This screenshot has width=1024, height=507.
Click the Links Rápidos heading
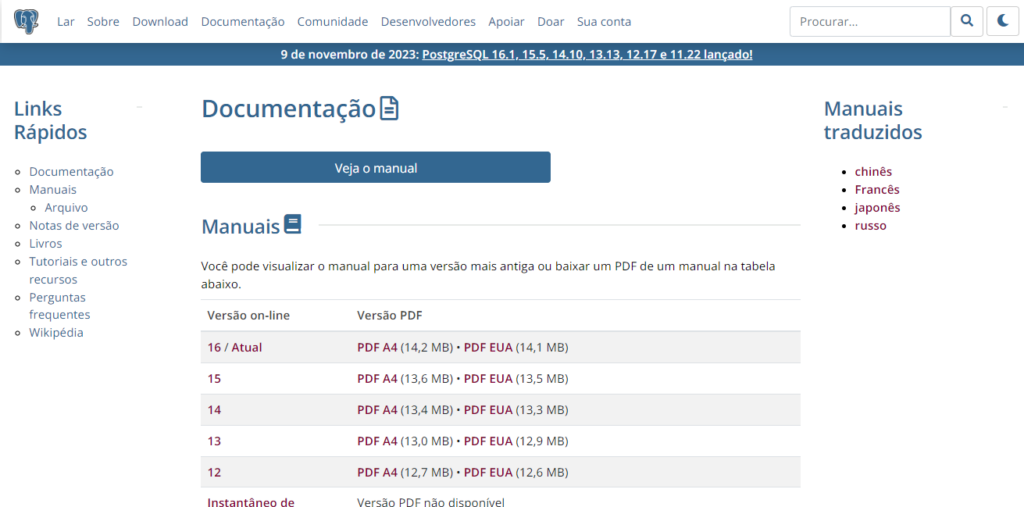(x=50, y=120)
